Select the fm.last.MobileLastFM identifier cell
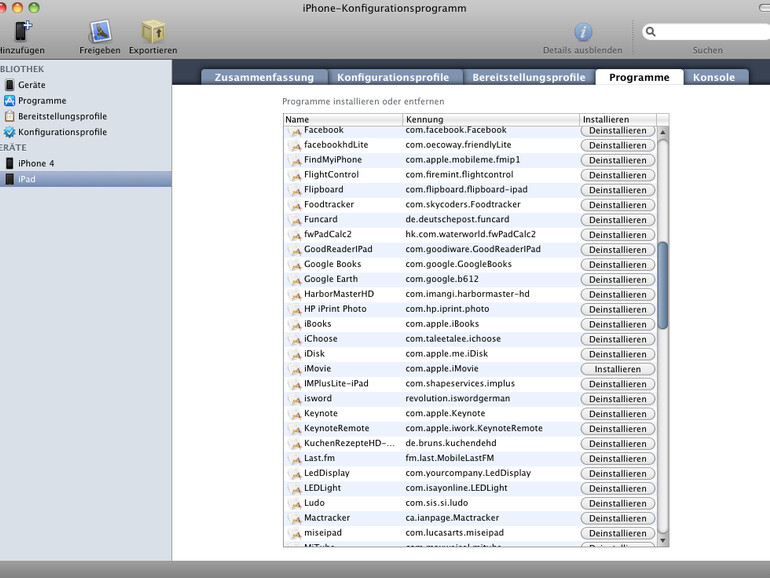 pyautogui.click(x=491, y=458)
